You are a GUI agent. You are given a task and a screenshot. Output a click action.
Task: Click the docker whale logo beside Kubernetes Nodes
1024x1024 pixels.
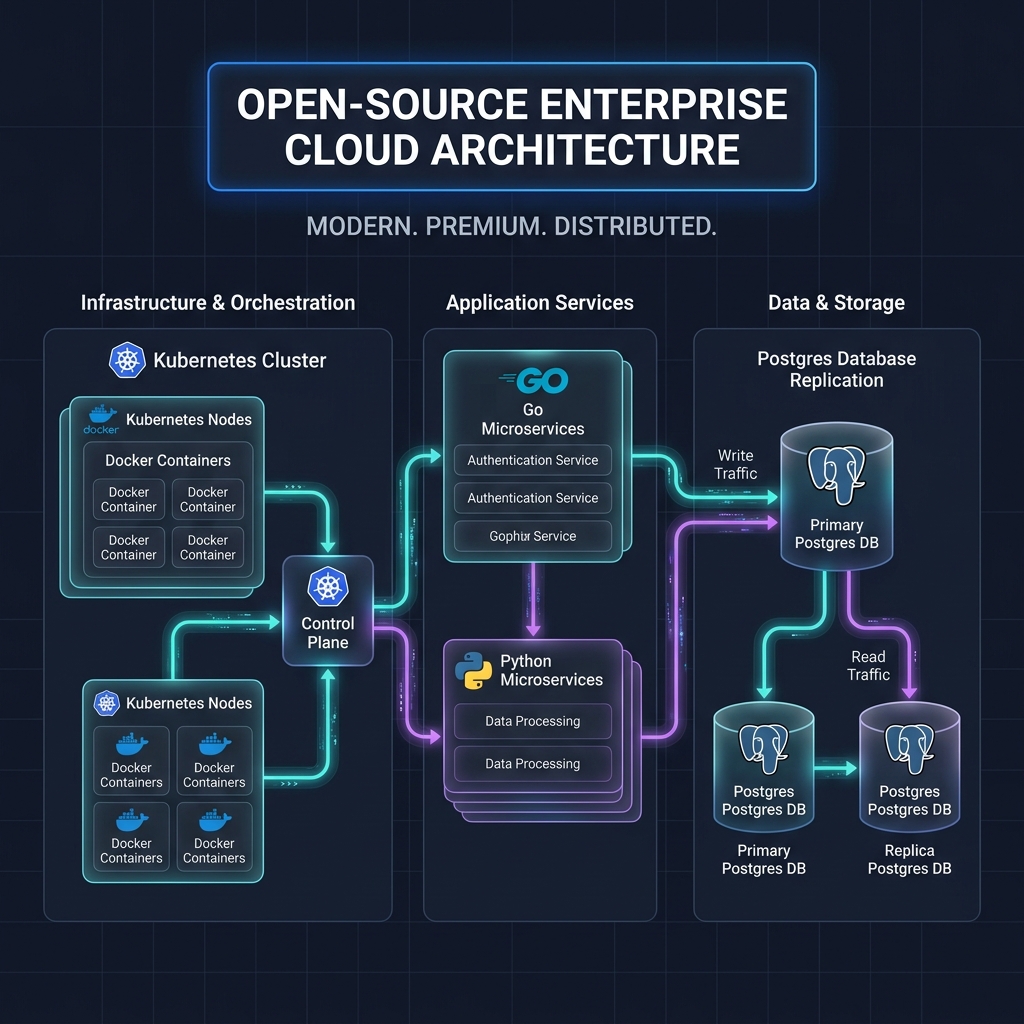pyautogui.click(x=101, y=419)
